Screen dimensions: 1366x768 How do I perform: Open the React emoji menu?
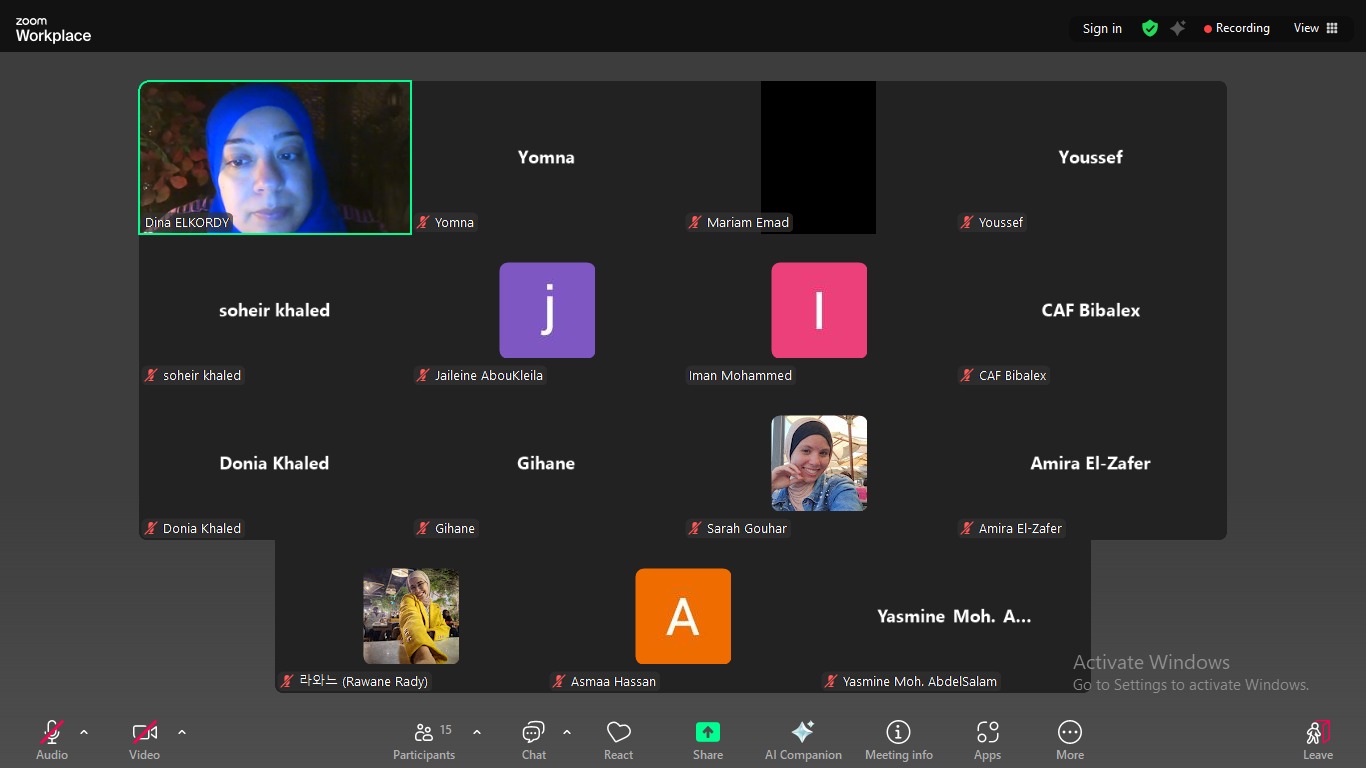[618, 740]
